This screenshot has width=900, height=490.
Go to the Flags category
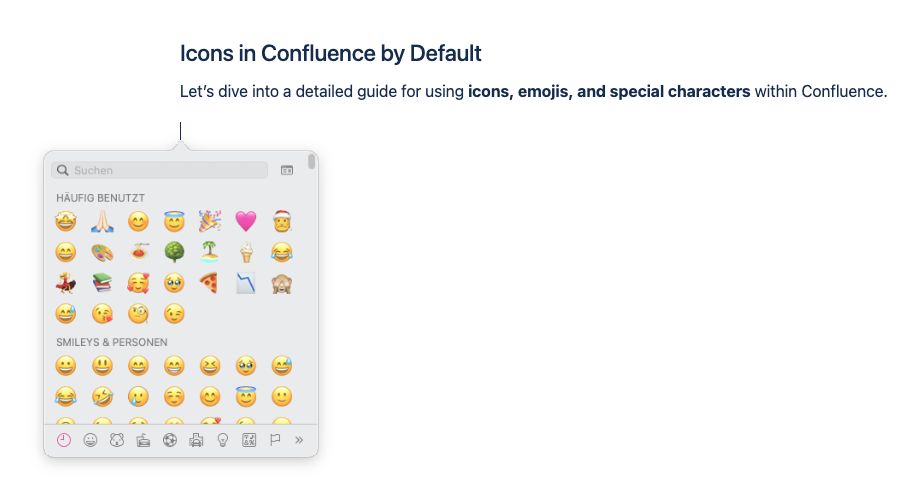coord(276,440)
